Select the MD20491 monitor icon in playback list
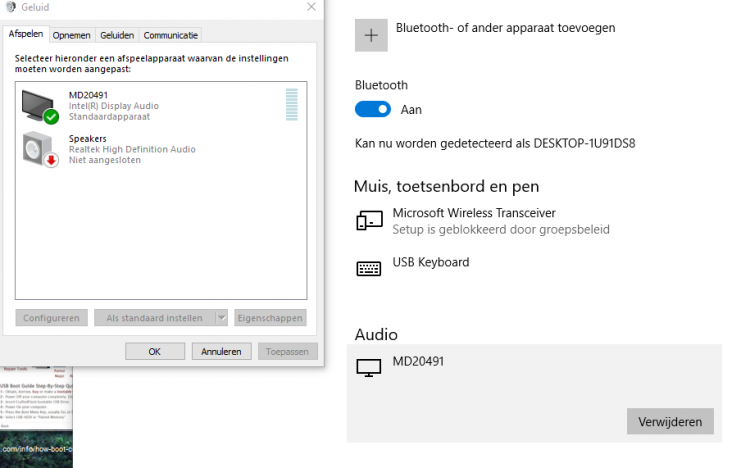Screen dimensions: 750x468 tap(40, 107)
